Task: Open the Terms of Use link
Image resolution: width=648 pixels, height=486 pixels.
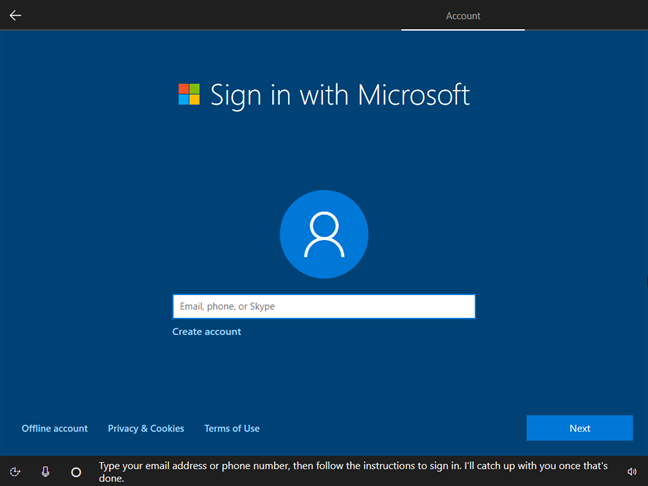Action: pos(232,428)
